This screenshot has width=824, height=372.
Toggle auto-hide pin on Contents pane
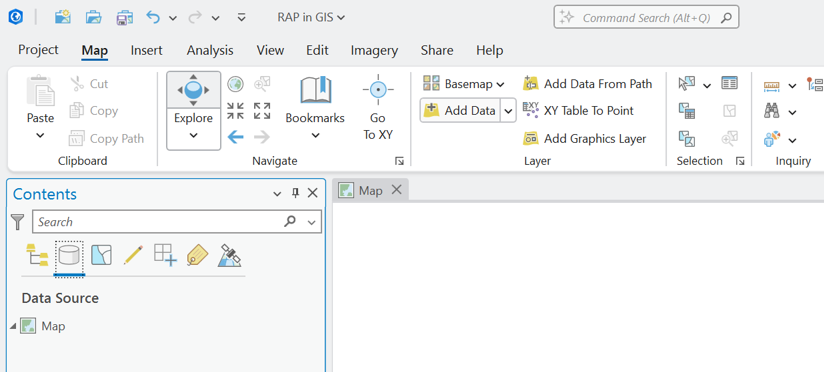pos(295,193)
